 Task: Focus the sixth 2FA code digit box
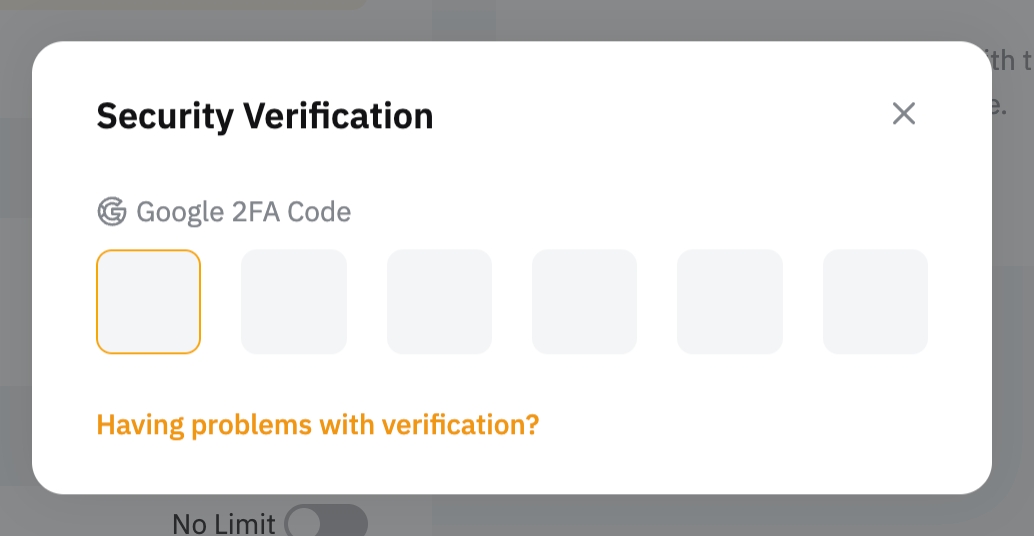click(x=875, y=302)
